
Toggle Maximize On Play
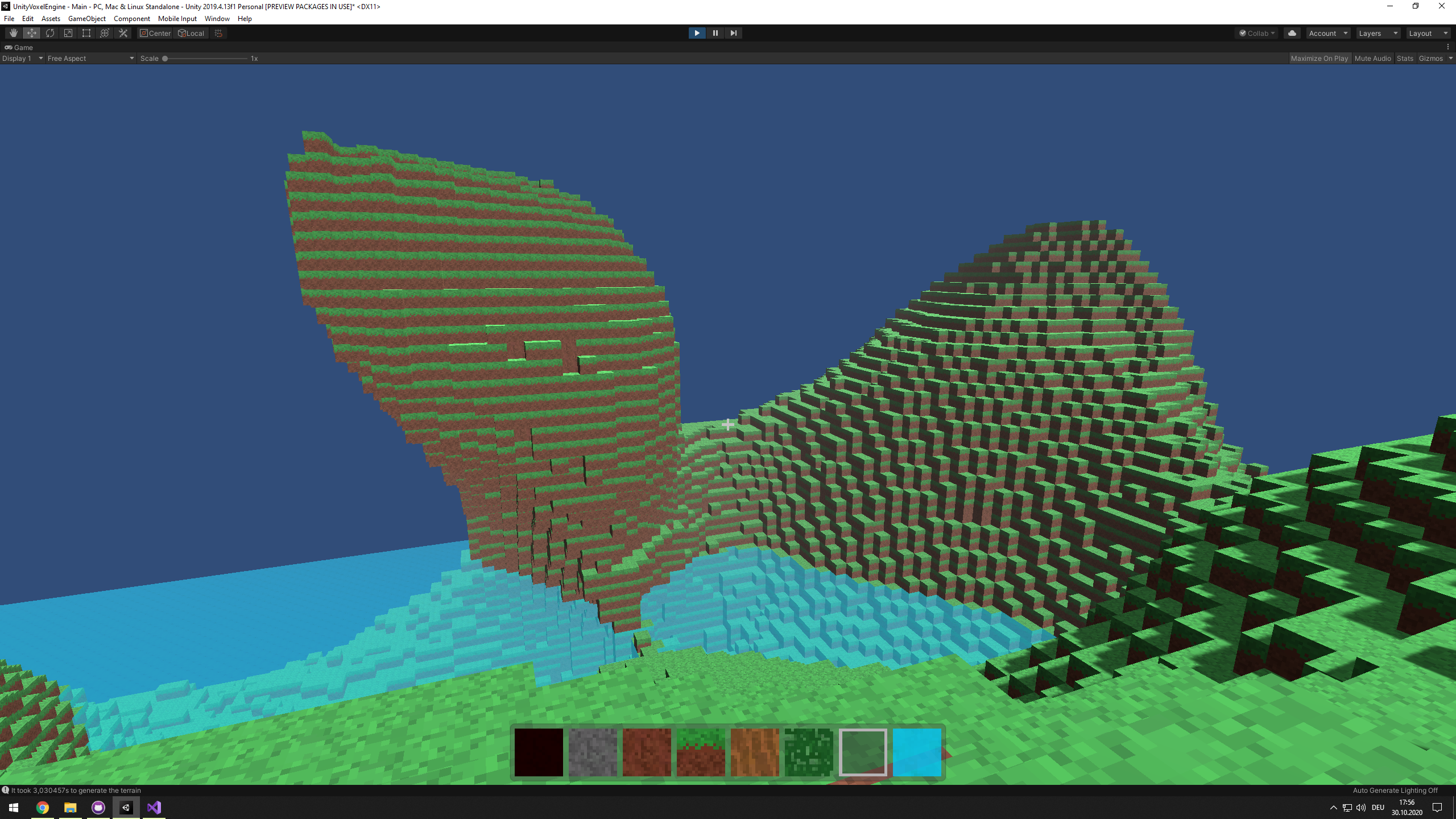click(x=1319, y=59)
